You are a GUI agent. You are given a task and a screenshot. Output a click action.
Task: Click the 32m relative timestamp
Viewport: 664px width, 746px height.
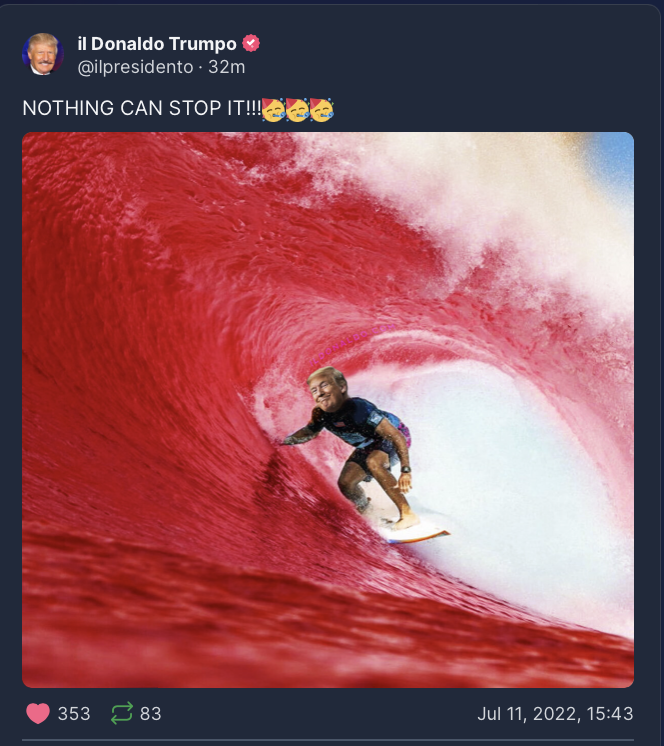coord(226,67)
